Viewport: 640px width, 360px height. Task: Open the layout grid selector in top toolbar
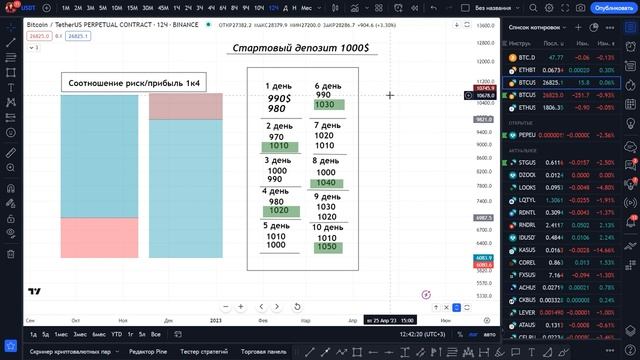click(x=379, y=8)
